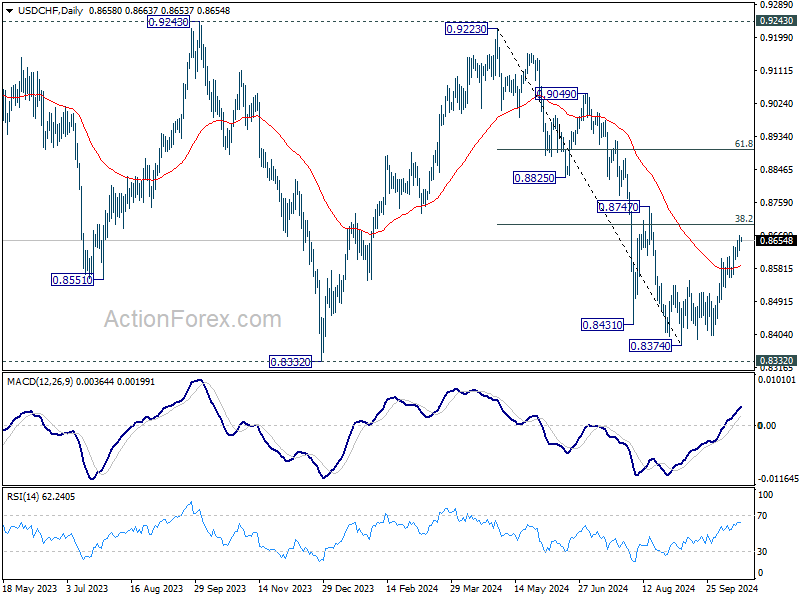
Task: Click the MACD -0.011645 scale value
Action: (x=778, y=479)
